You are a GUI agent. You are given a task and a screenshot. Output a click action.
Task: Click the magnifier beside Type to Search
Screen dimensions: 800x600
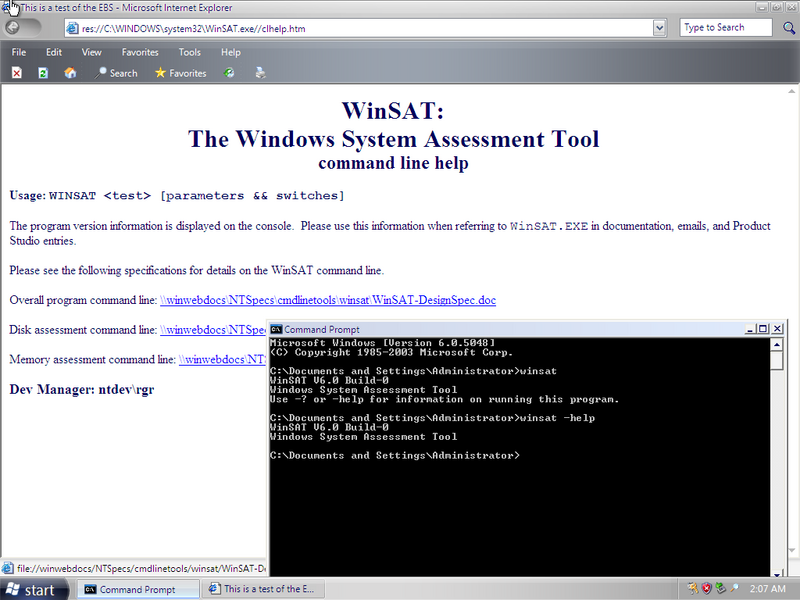789,28
